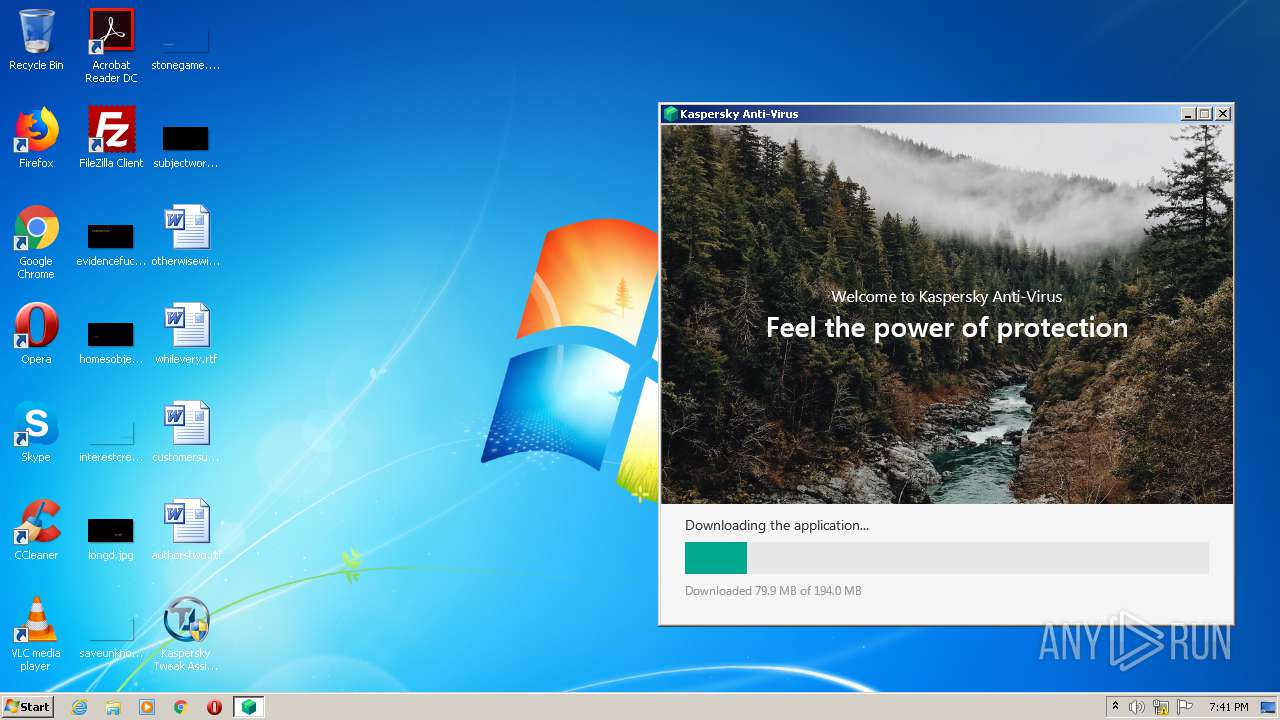Select the otherwisewi... Word document
Viewport: 1280px width, 720px height.
pos(185,236)
